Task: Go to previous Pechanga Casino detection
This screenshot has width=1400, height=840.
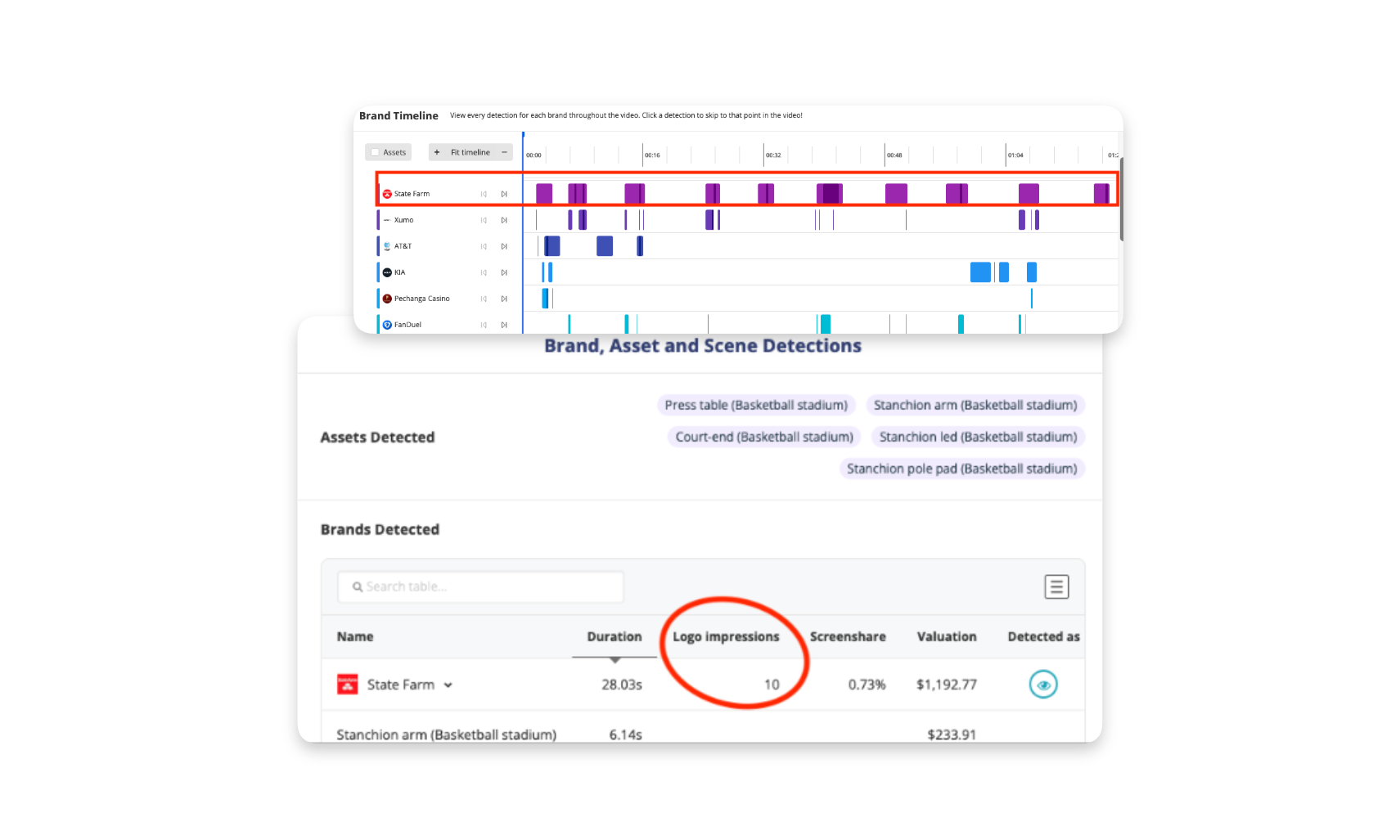Action: pyautogui.click(x=484, y=299)
